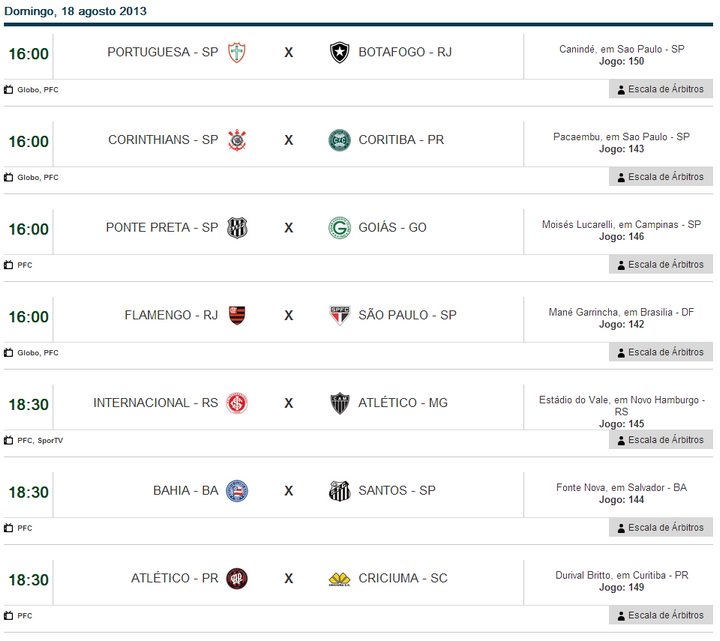Image resolution: width=720 pixels, height=641 pixels.
Task: Click the São Paulo club crest
Action: click(340, 315)
